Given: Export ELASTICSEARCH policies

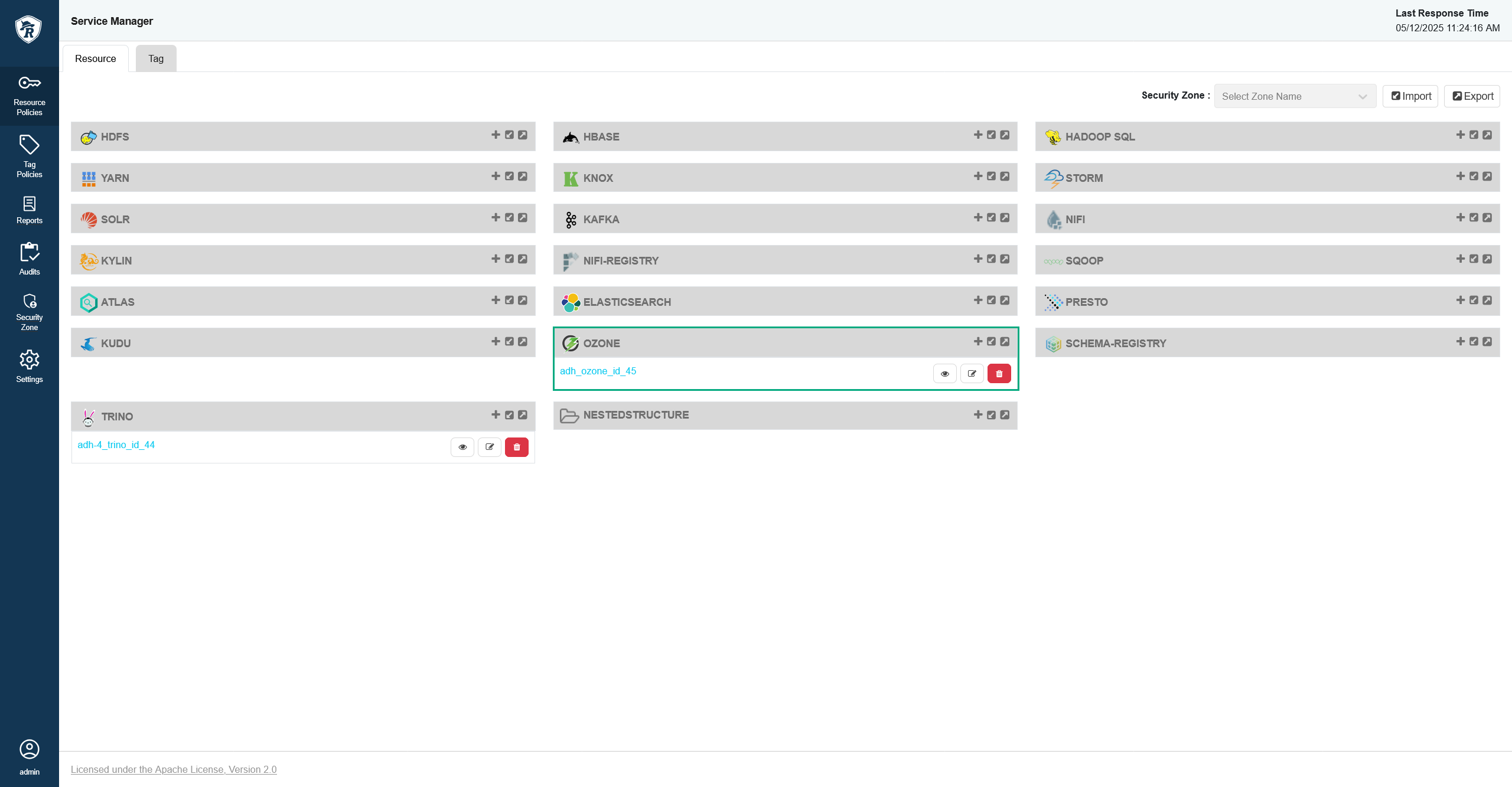Looking at the screenshot, I should coord(1005,301).
